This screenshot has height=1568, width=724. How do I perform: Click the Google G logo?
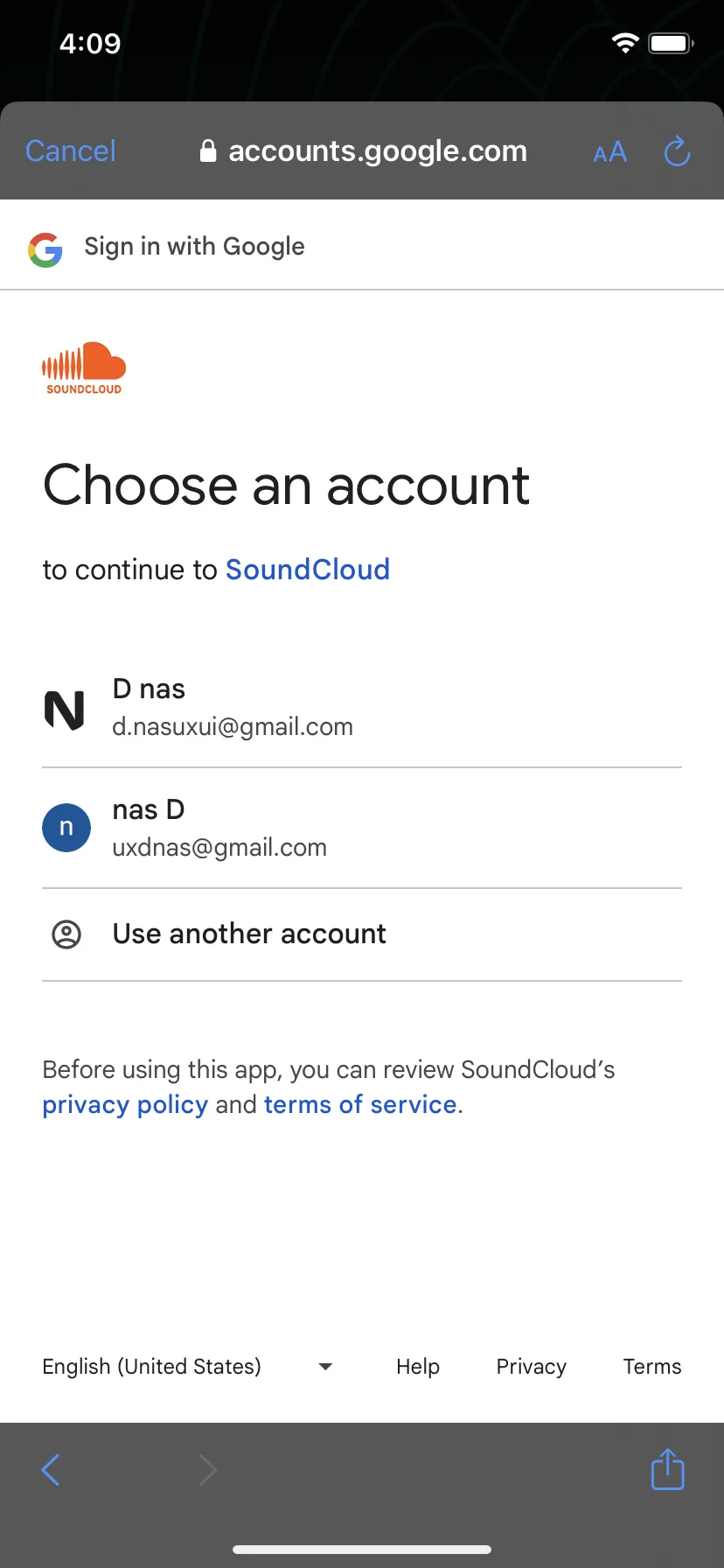tap(45, 249)
